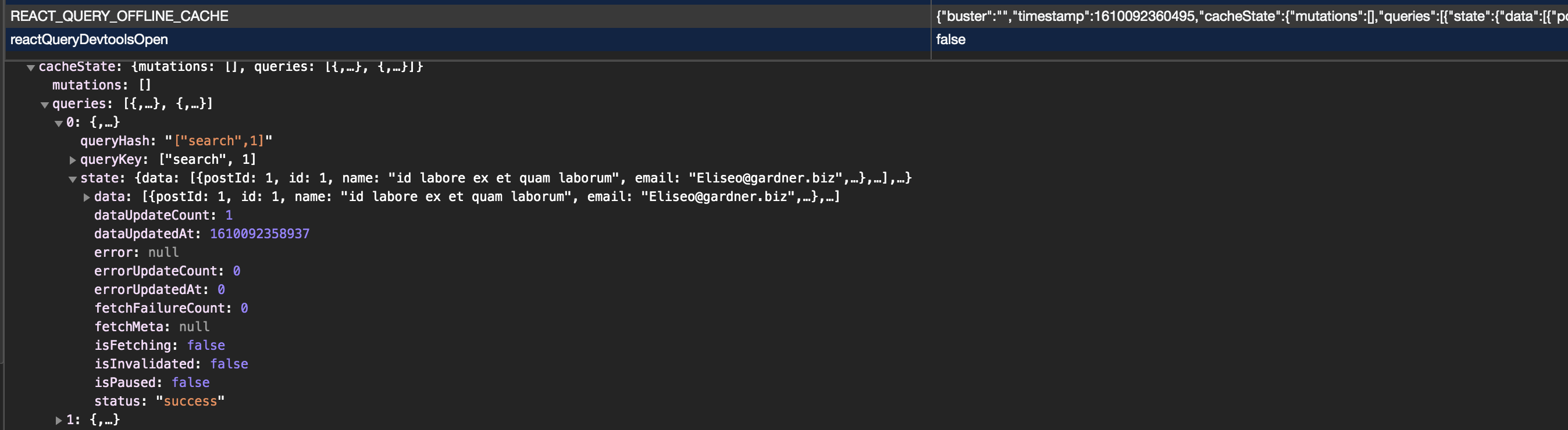Image resolution: width=1568 pixels, height=430 pixels.
Task: Select the dataUpdatedAt timestamp value
Action: click(260, 233)
